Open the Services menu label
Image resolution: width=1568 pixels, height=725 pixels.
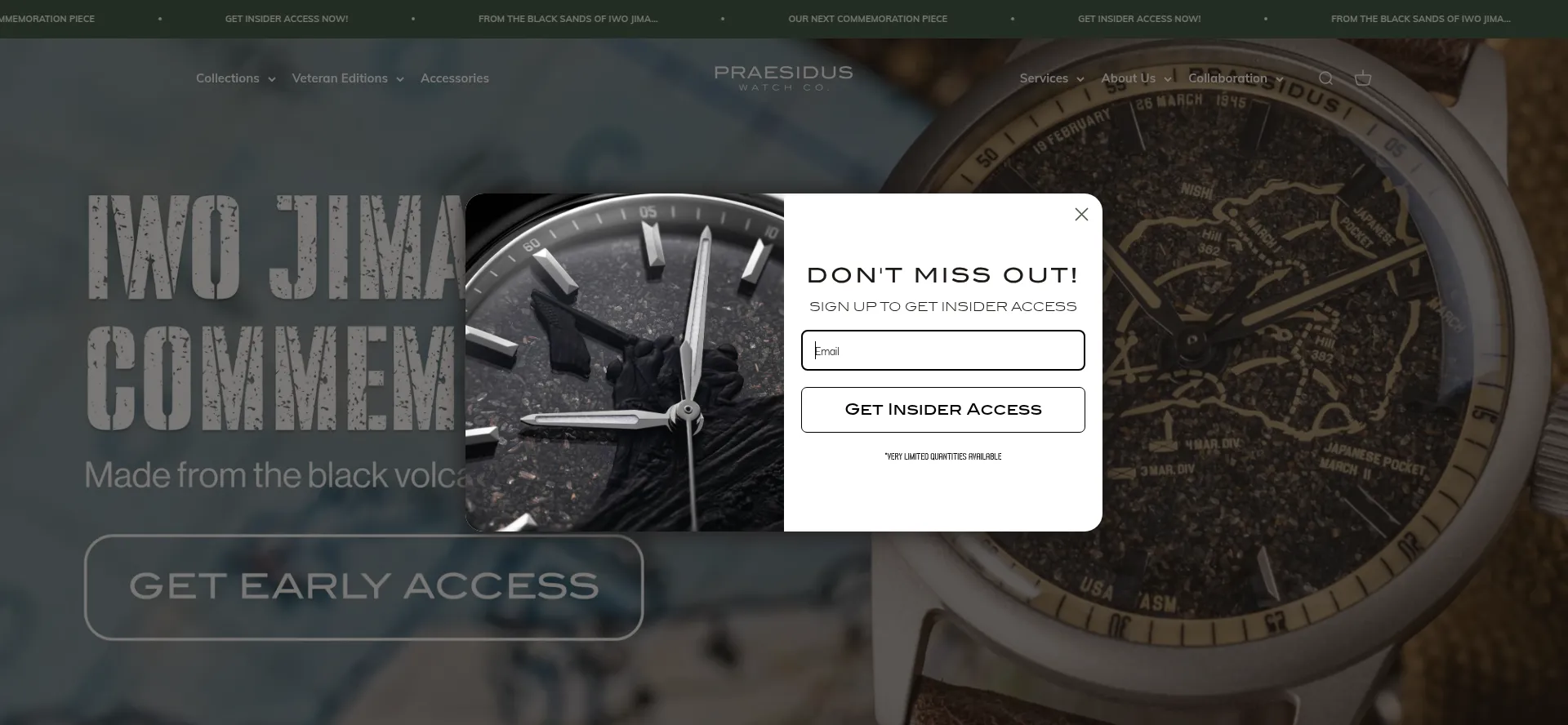pos(1044,78)
